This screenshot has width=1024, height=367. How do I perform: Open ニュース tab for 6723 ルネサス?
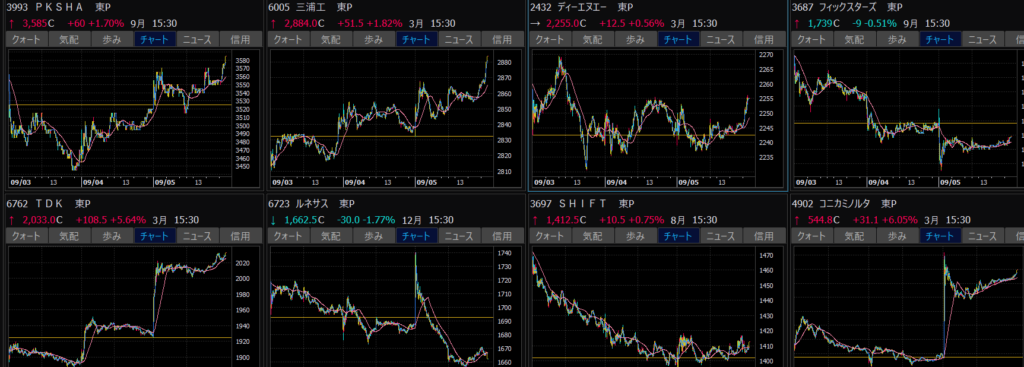point(459,236)
